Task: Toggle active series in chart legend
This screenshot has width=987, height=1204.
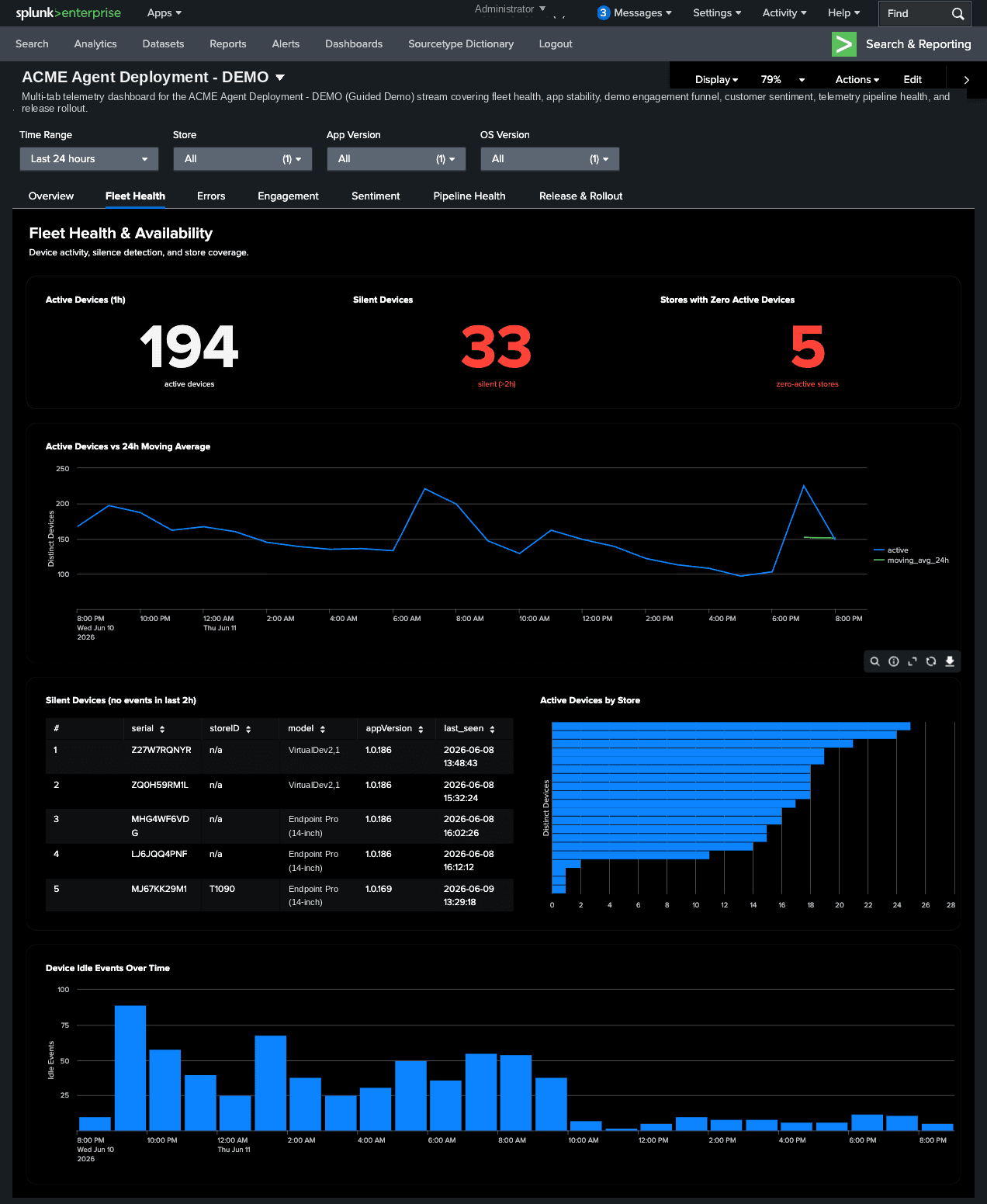Action: pyautogui.click(x=892, y=550)
